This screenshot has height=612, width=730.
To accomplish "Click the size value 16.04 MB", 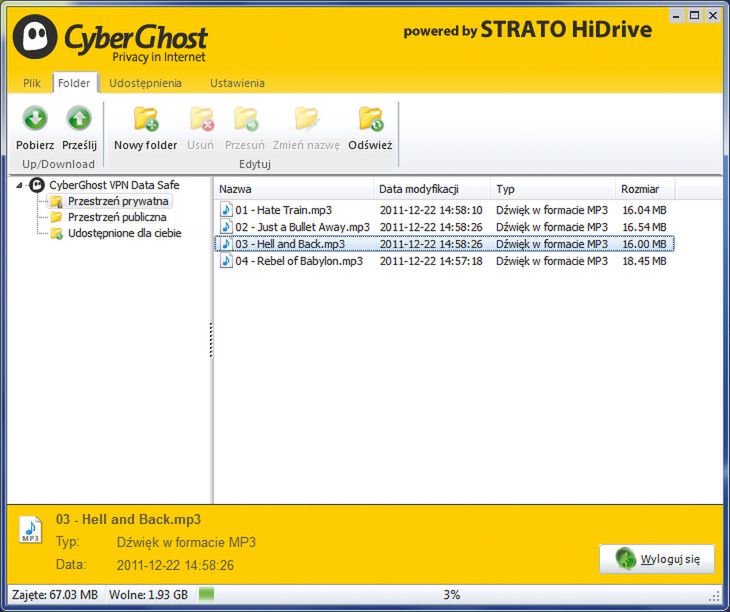I will [644, 210].
